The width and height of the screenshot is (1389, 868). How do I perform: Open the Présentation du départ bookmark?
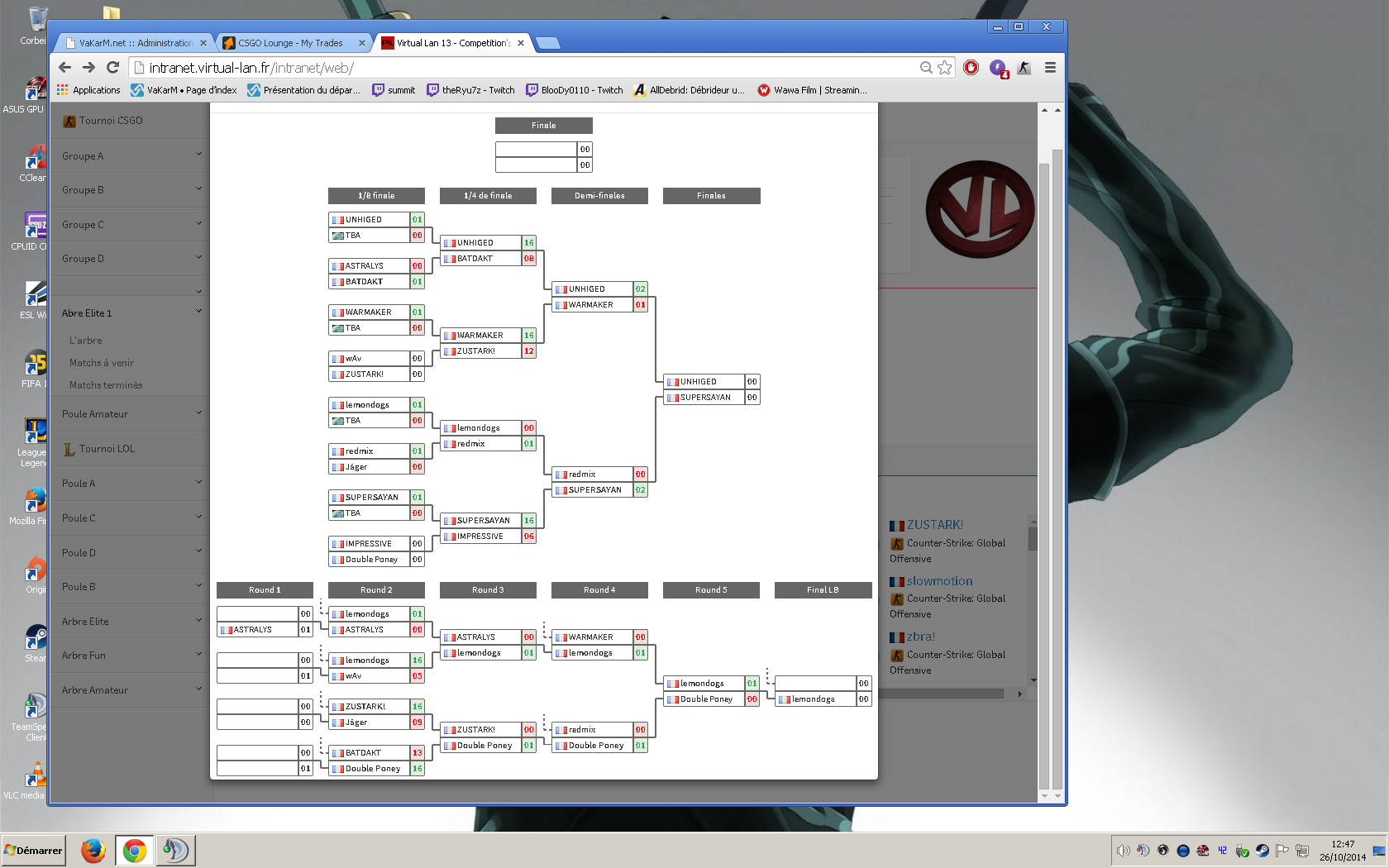[x=303, y=90]
